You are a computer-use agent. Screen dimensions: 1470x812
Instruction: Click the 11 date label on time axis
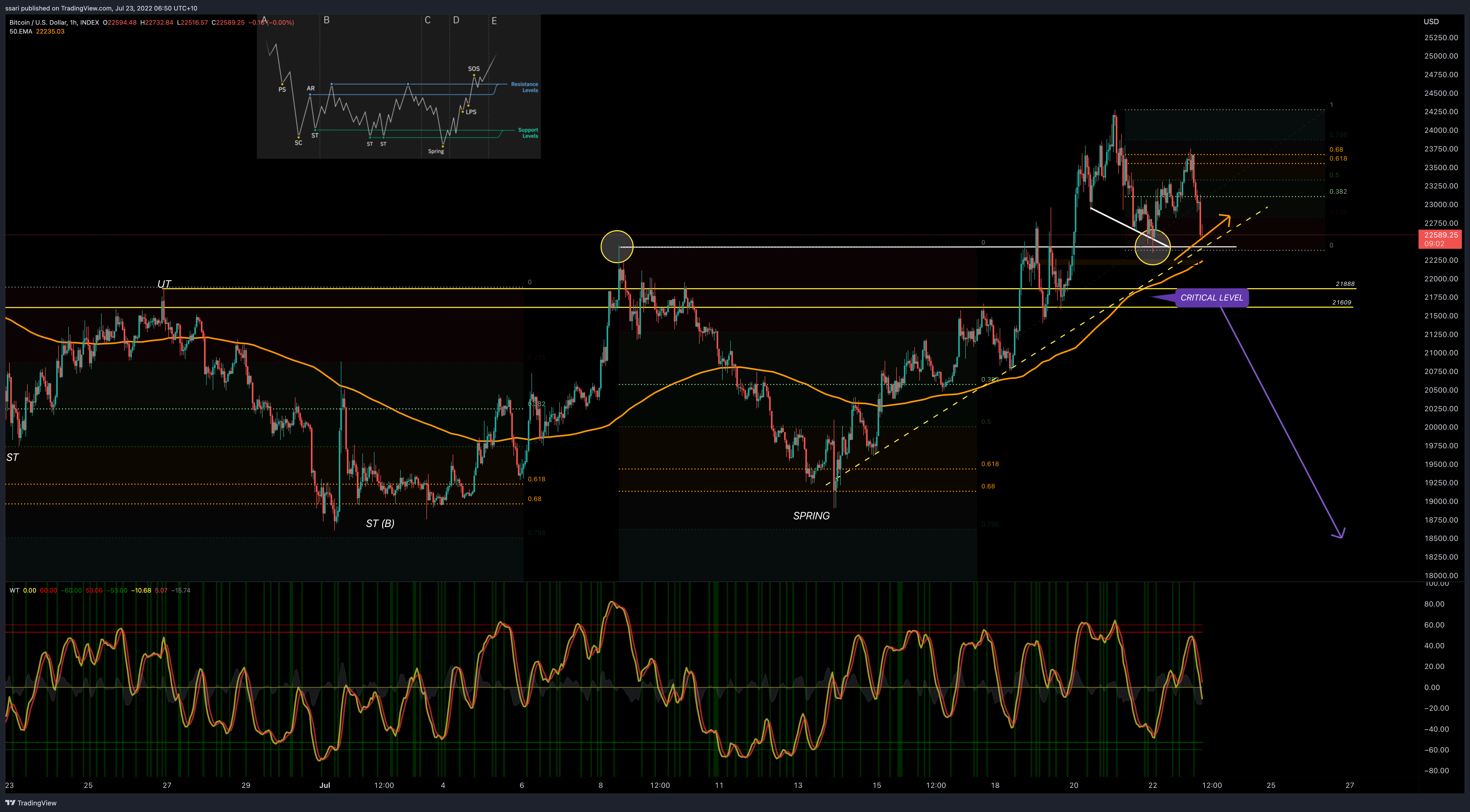tap(719, 785)
